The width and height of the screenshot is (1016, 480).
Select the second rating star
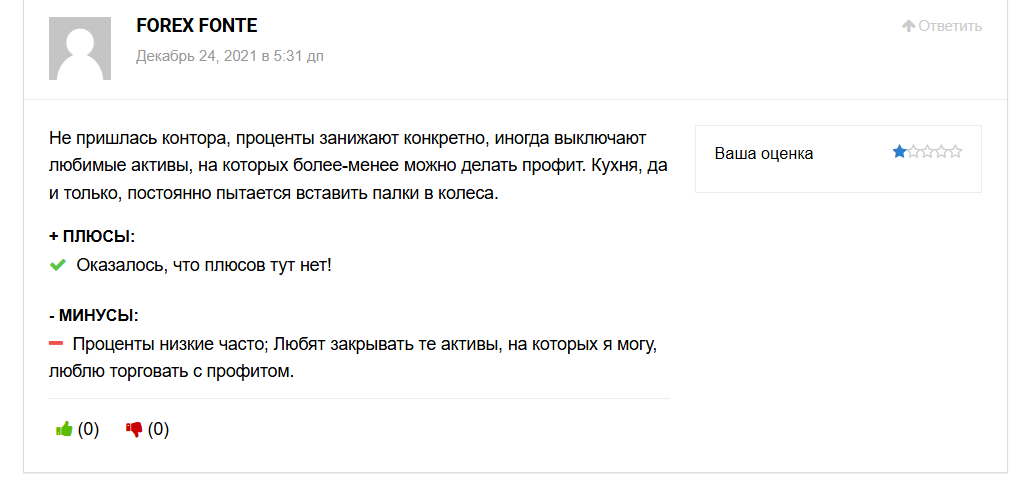click(914, 153)
